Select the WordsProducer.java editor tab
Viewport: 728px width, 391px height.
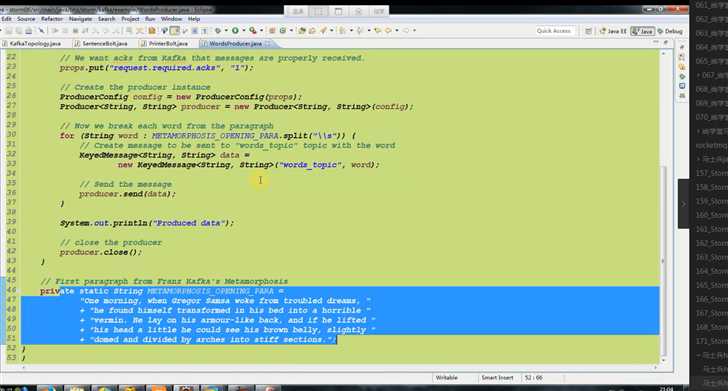235,44
